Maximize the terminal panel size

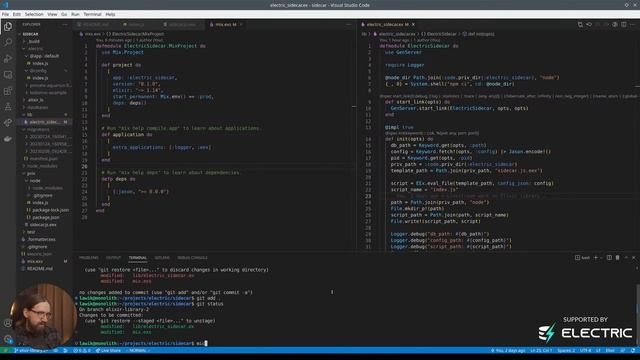click(626, 258)
